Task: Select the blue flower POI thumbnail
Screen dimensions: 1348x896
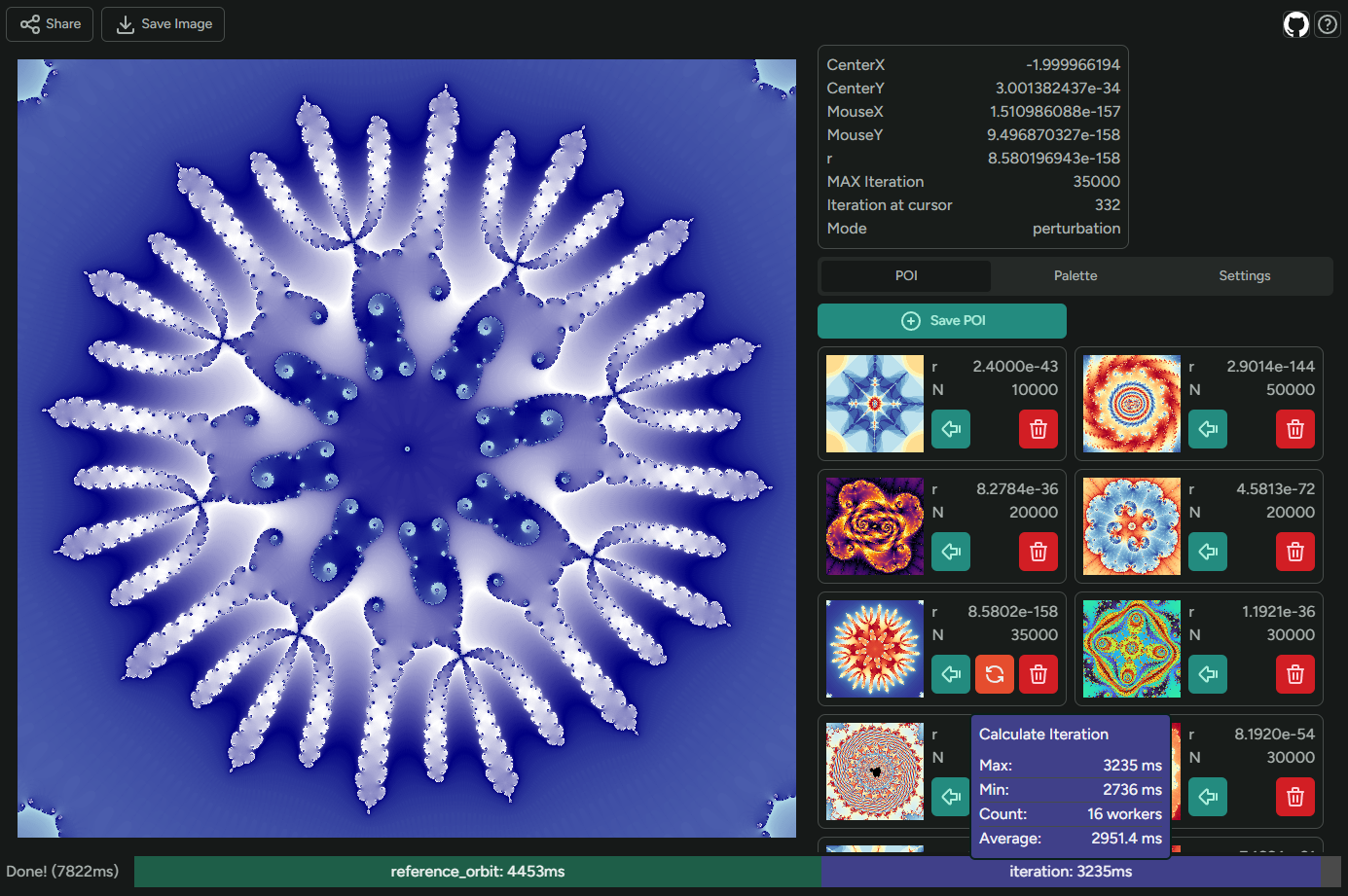Action: click(1132, 526)
